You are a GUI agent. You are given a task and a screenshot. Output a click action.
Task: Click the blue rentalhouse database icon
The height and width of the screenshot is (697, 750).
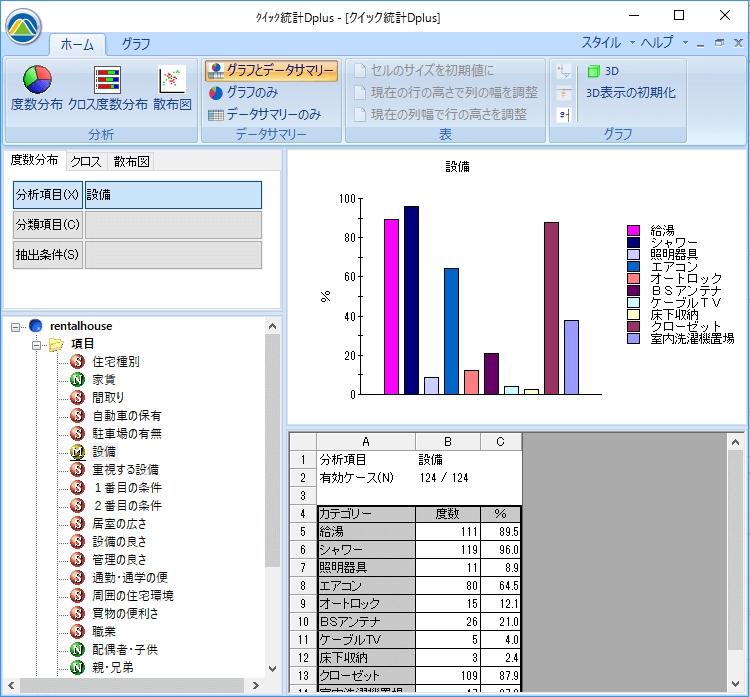(37, 325)
